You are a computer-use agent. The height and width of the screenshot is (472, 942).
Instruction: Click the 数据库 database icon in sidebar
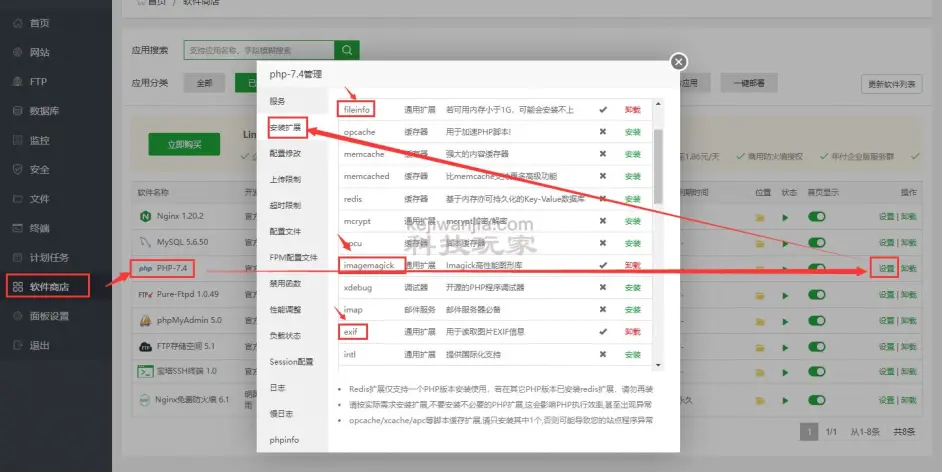pos(17,111)
